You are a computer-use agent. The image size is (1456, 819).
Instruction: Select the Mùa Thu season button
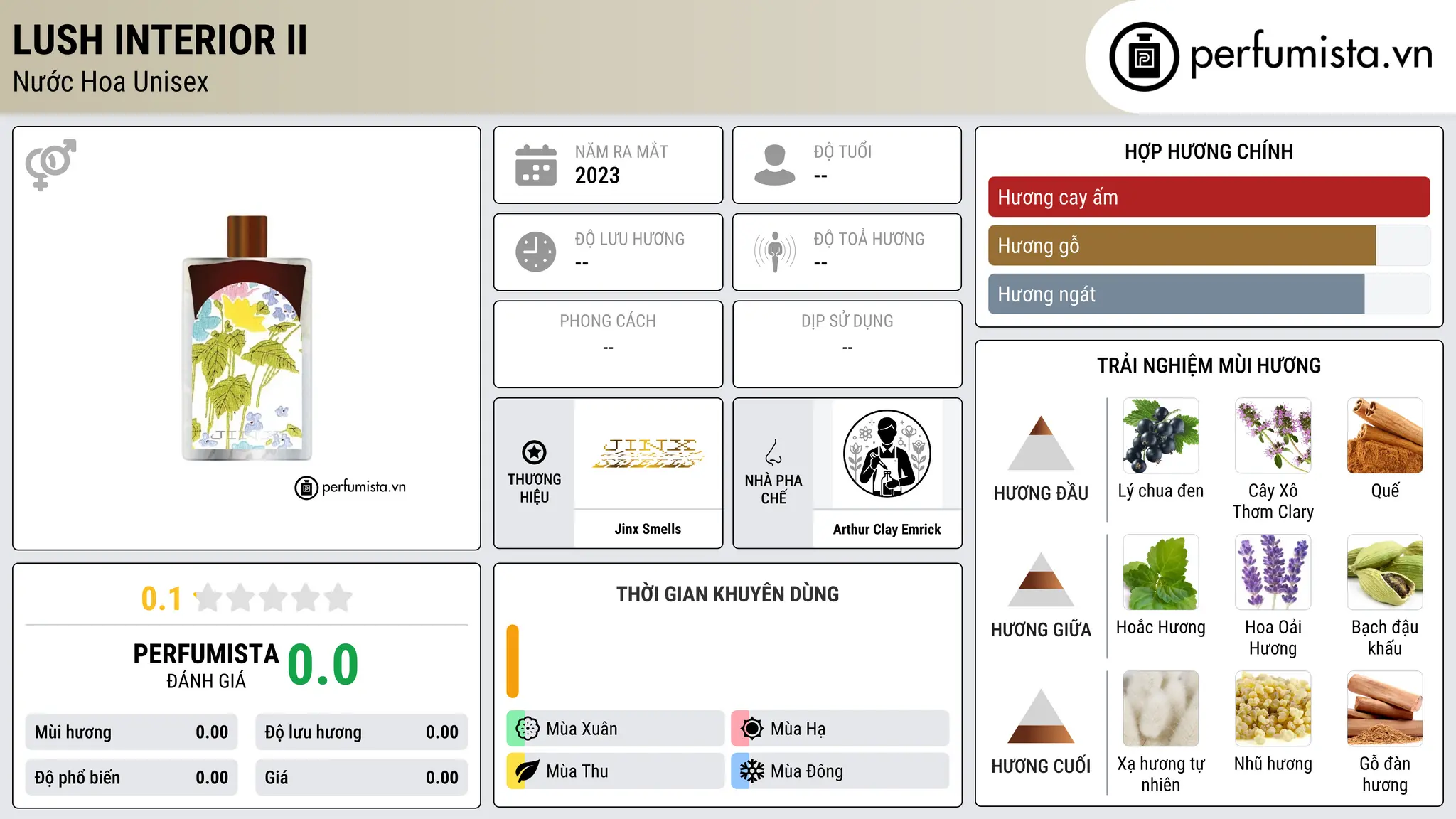pos(616,771)
